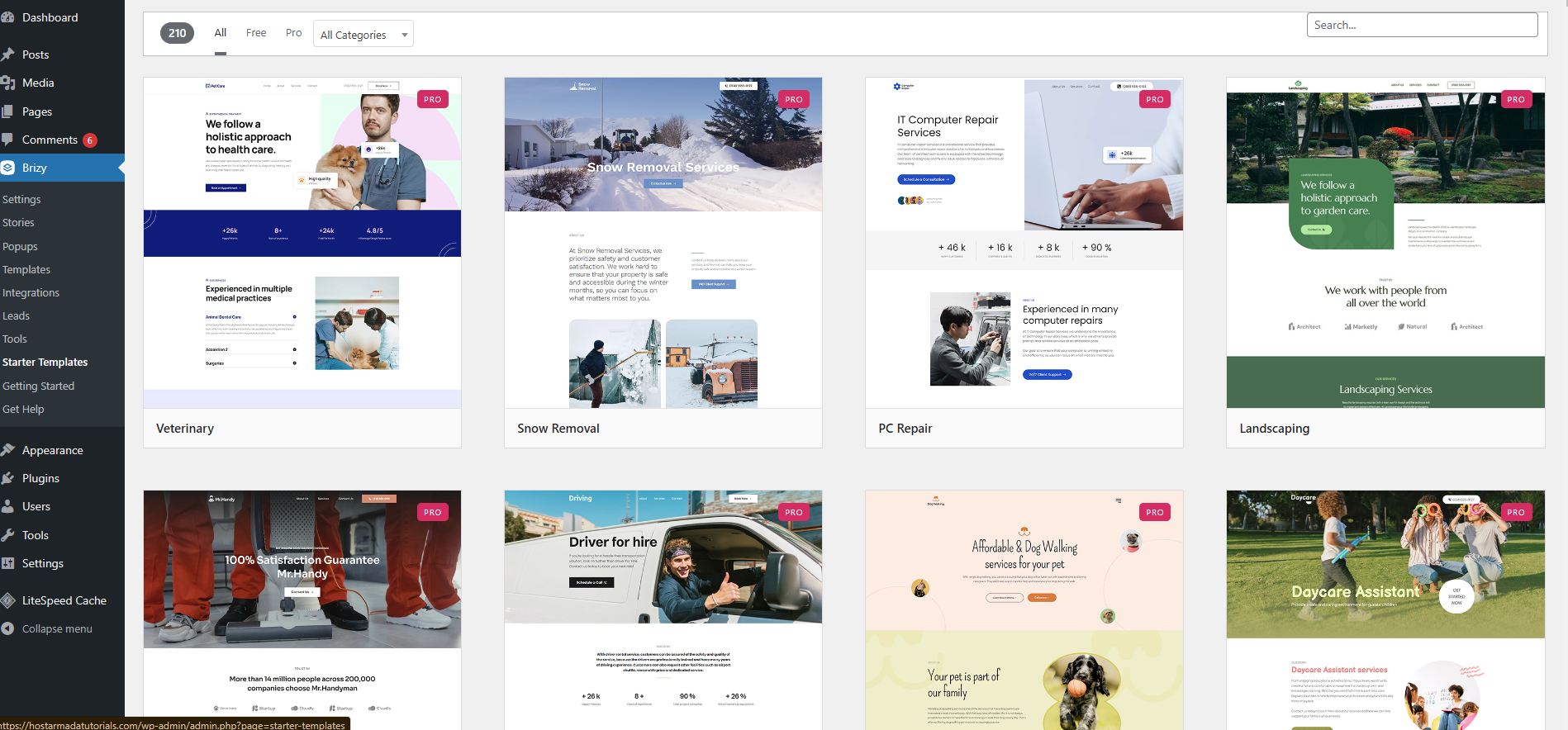Click the Plugins plug icon
Screen dimensions: 1568x730
pyautogui.click(x=7, y=478)
